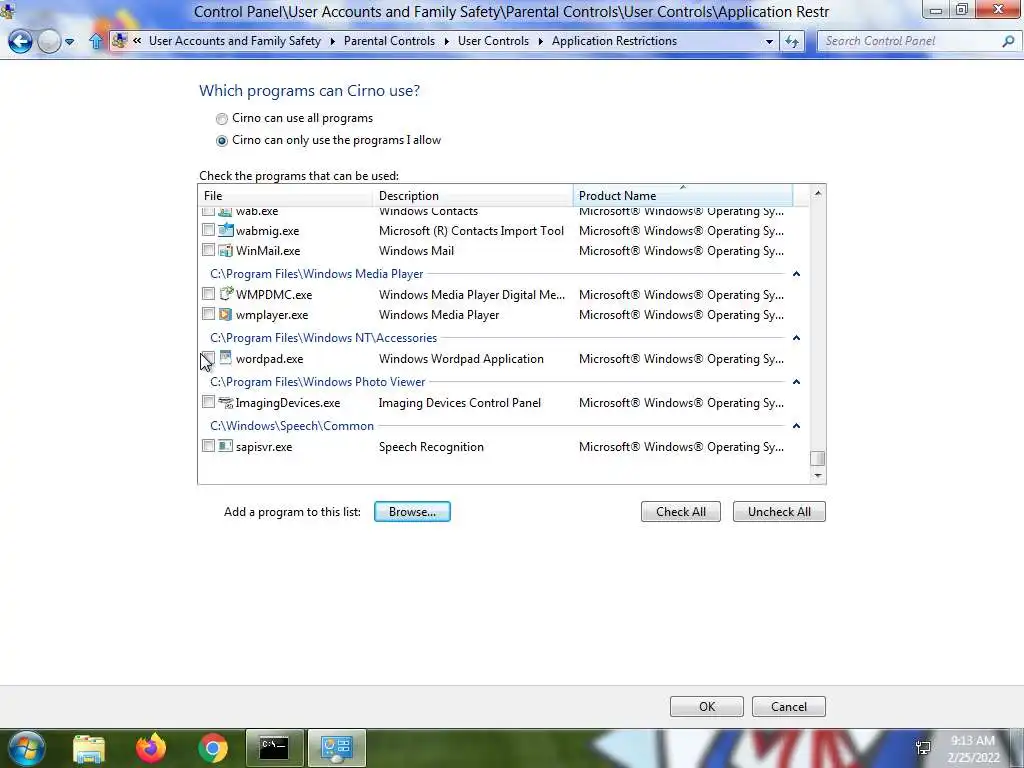Select Cirno can use all programs
The width and height of the screenshot is (1024, 768).
tap(222, 119)
